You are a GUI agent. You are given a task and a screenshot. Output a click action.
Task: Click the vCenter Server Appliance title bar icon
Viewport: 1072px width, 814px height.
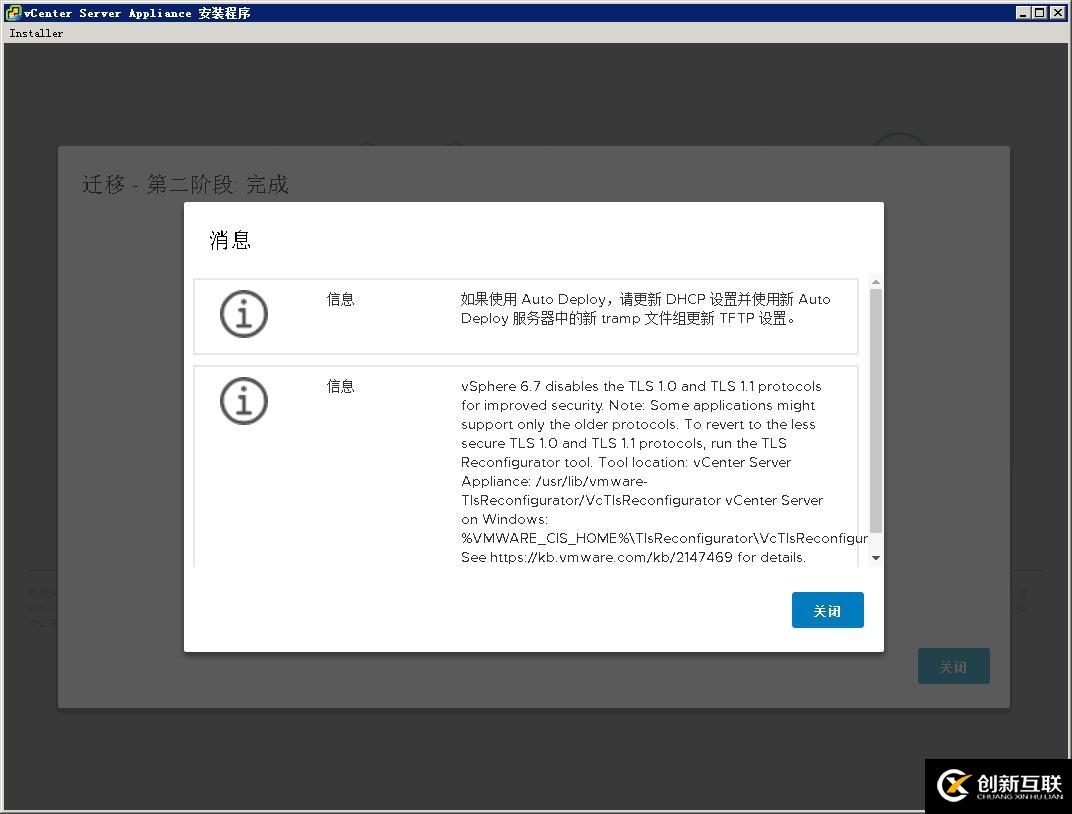(12, 12)
